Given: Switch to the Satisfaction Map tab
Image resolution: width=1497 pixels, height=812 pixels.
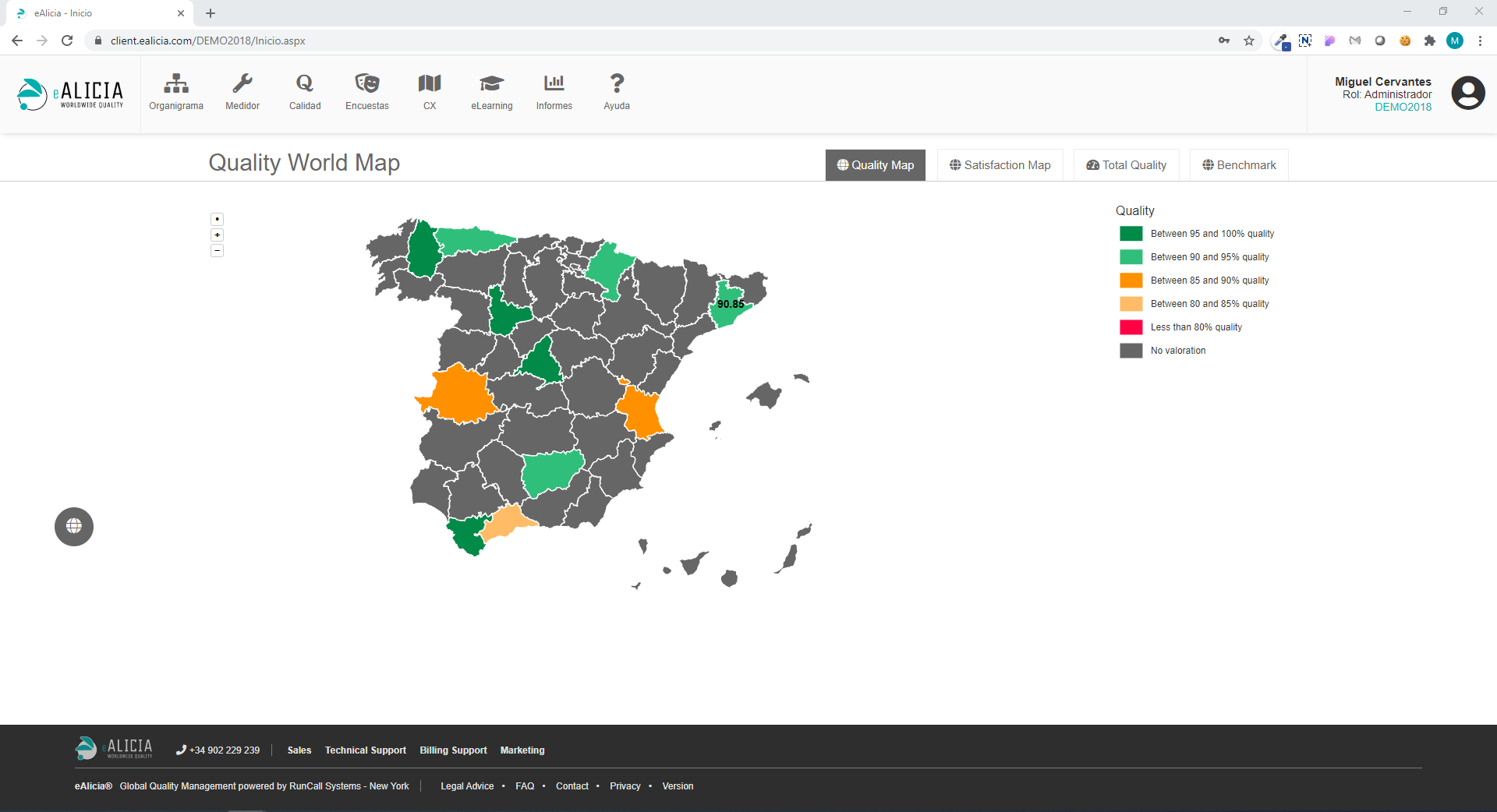Looking at the screenshot, I should click(1000, 165).
